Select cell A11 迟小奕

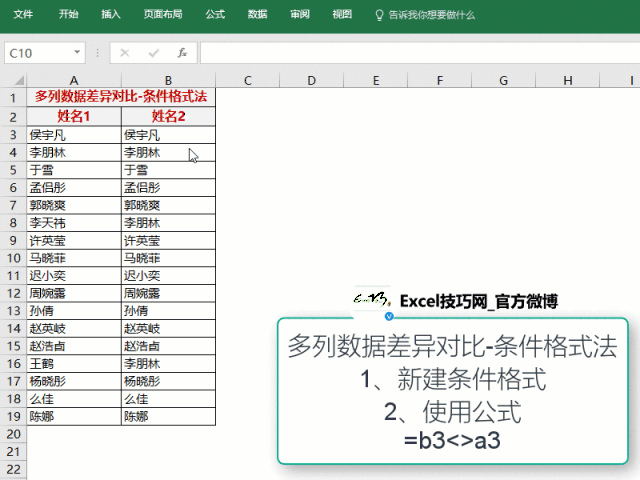(x=74, y=276)
